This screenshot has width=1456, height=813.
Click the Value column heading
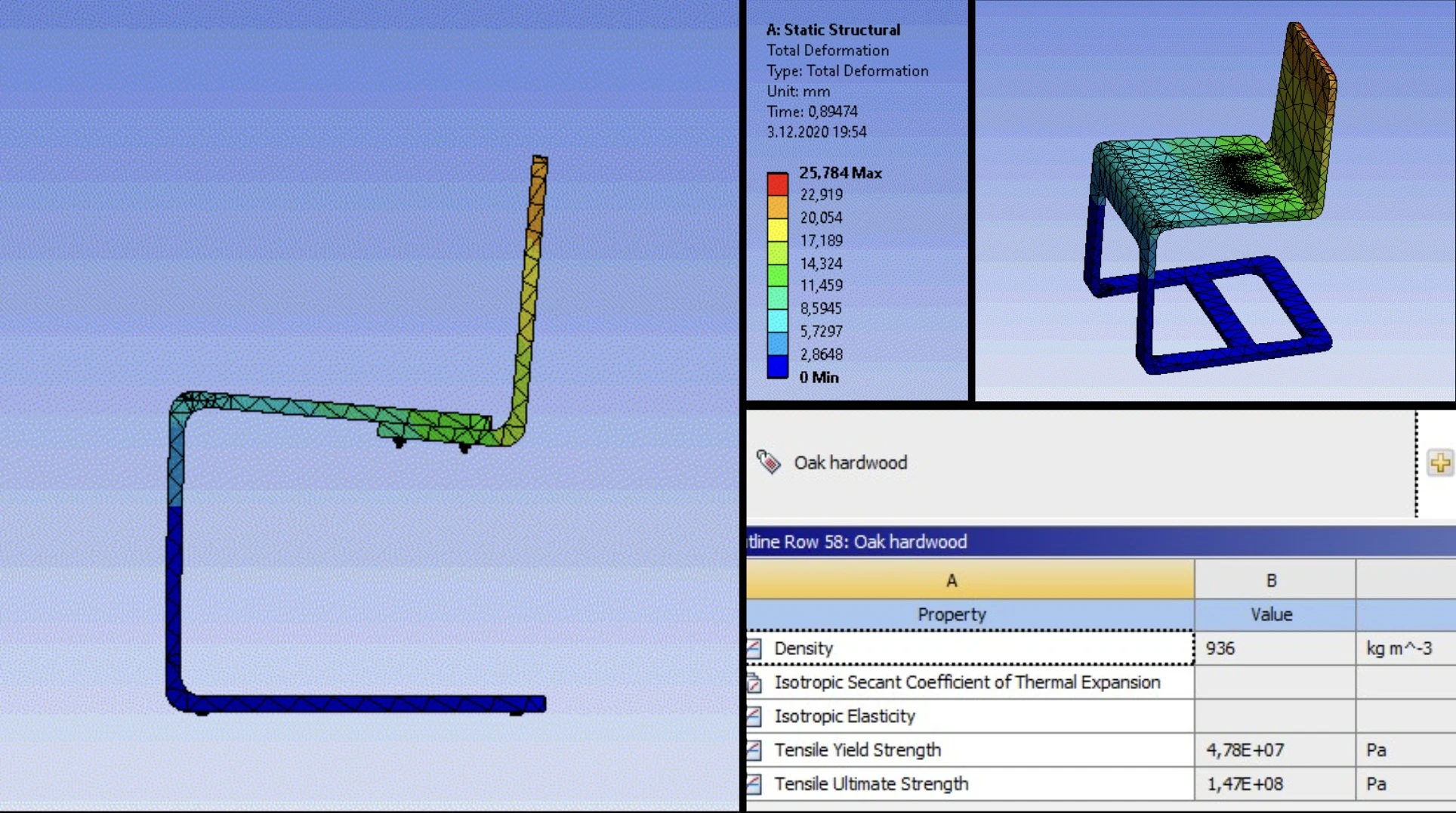coord(1275,614)
